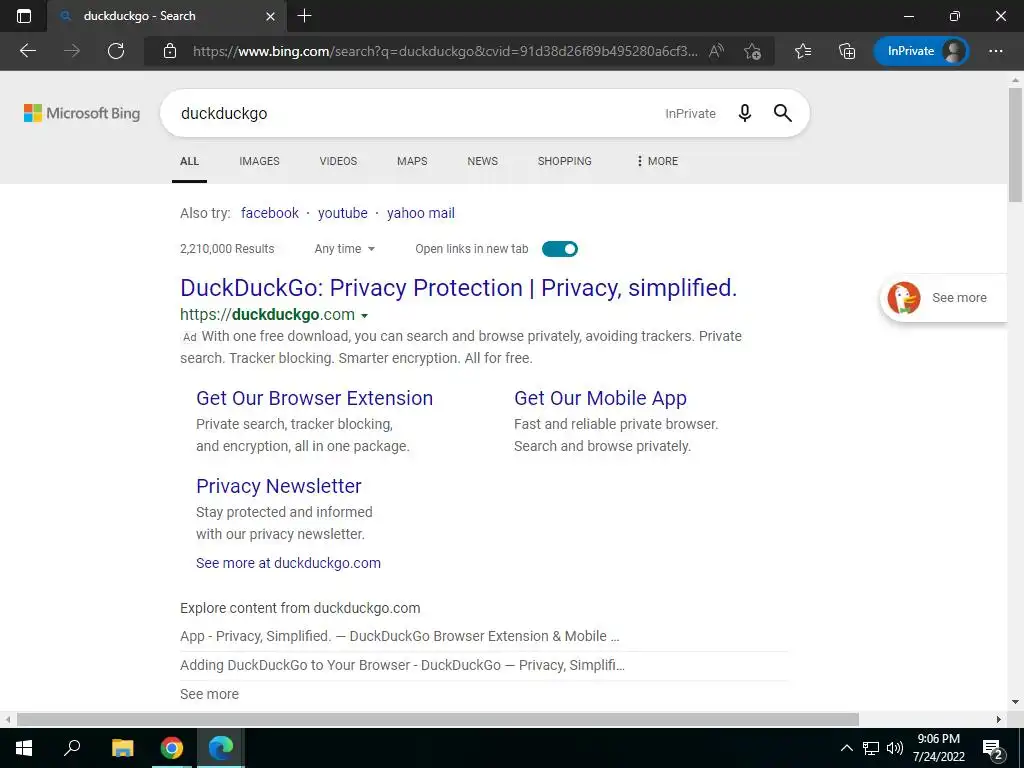Viewport: 1024px width, 768px height.
Task: Click See more under Explore content
Action: click(x=210, y=694)
